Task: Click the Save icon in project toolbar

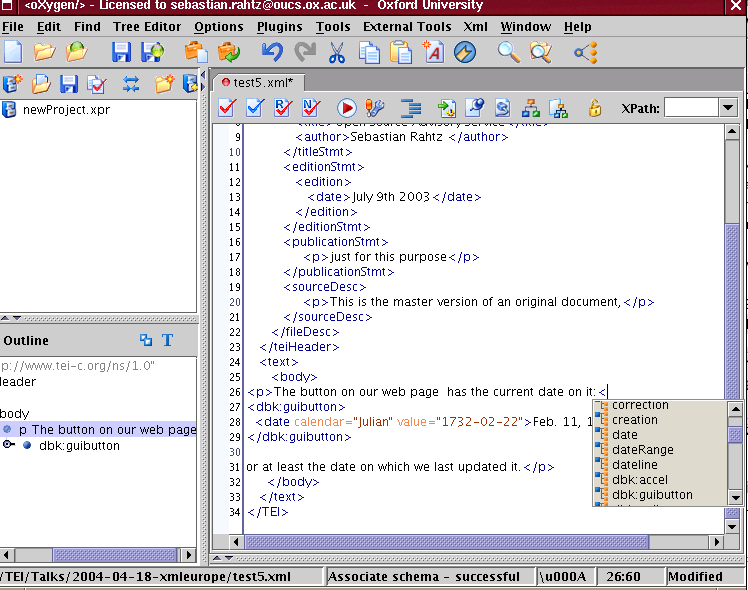Action: tap(69, 84)
